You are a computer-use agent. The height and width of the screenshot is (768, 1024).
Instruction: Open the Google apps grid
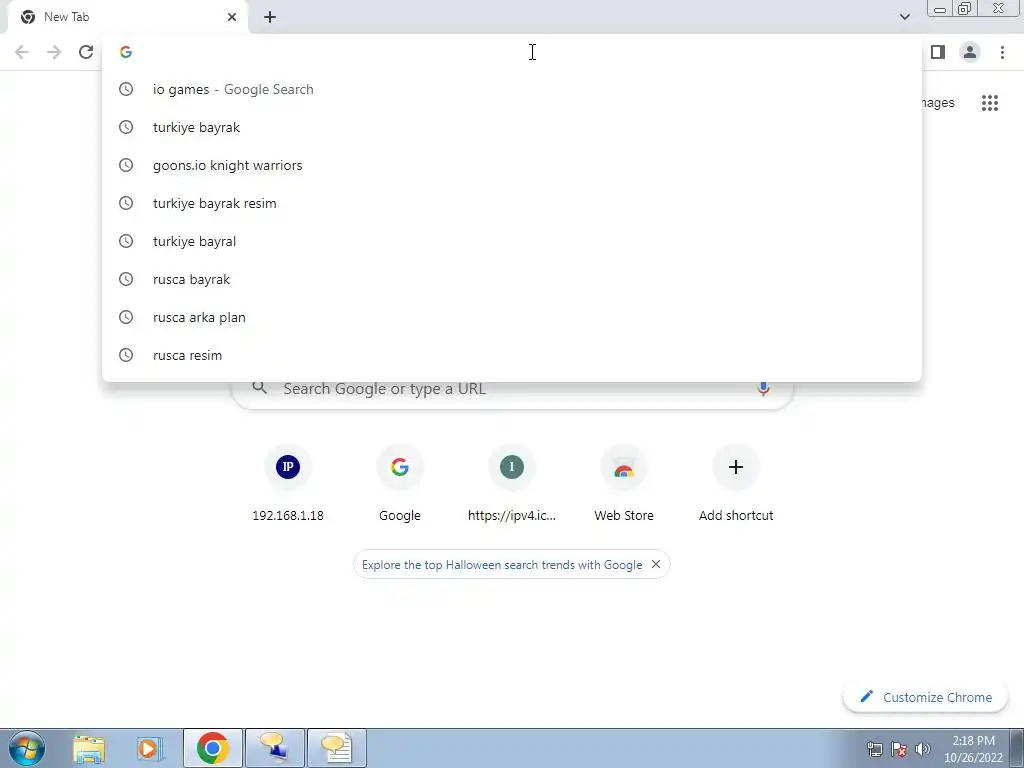click(x=990, y=103)
